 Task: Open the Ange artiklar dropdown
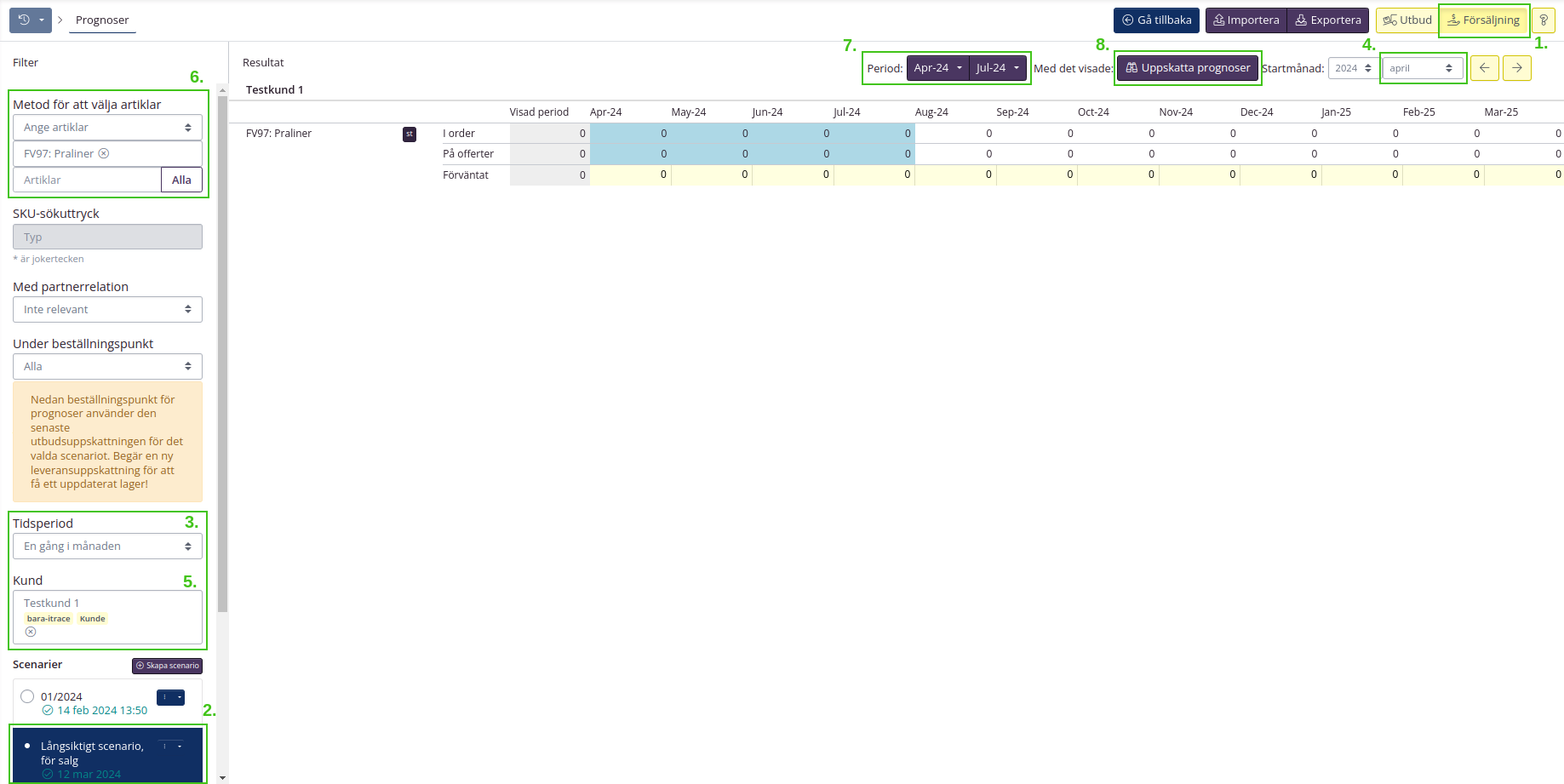pos(107,128)
